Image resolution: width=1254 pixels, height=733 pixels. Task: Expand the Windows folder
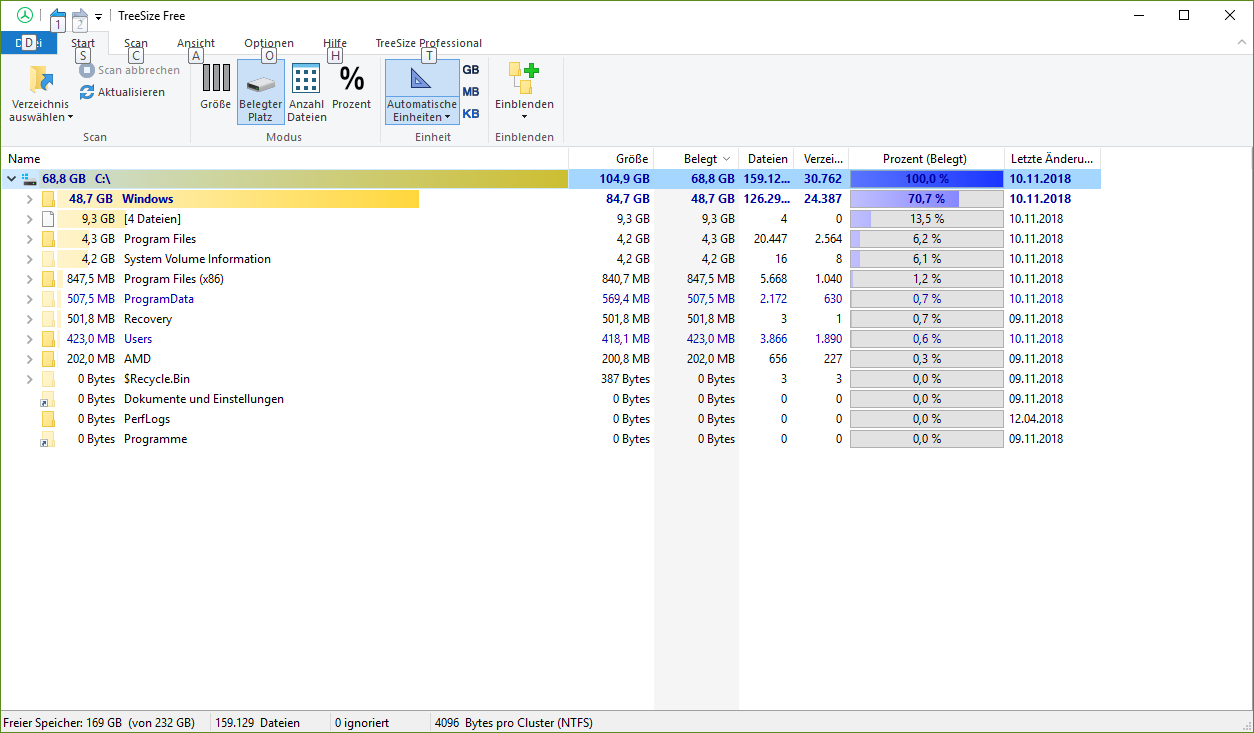(x=29, y=199)
